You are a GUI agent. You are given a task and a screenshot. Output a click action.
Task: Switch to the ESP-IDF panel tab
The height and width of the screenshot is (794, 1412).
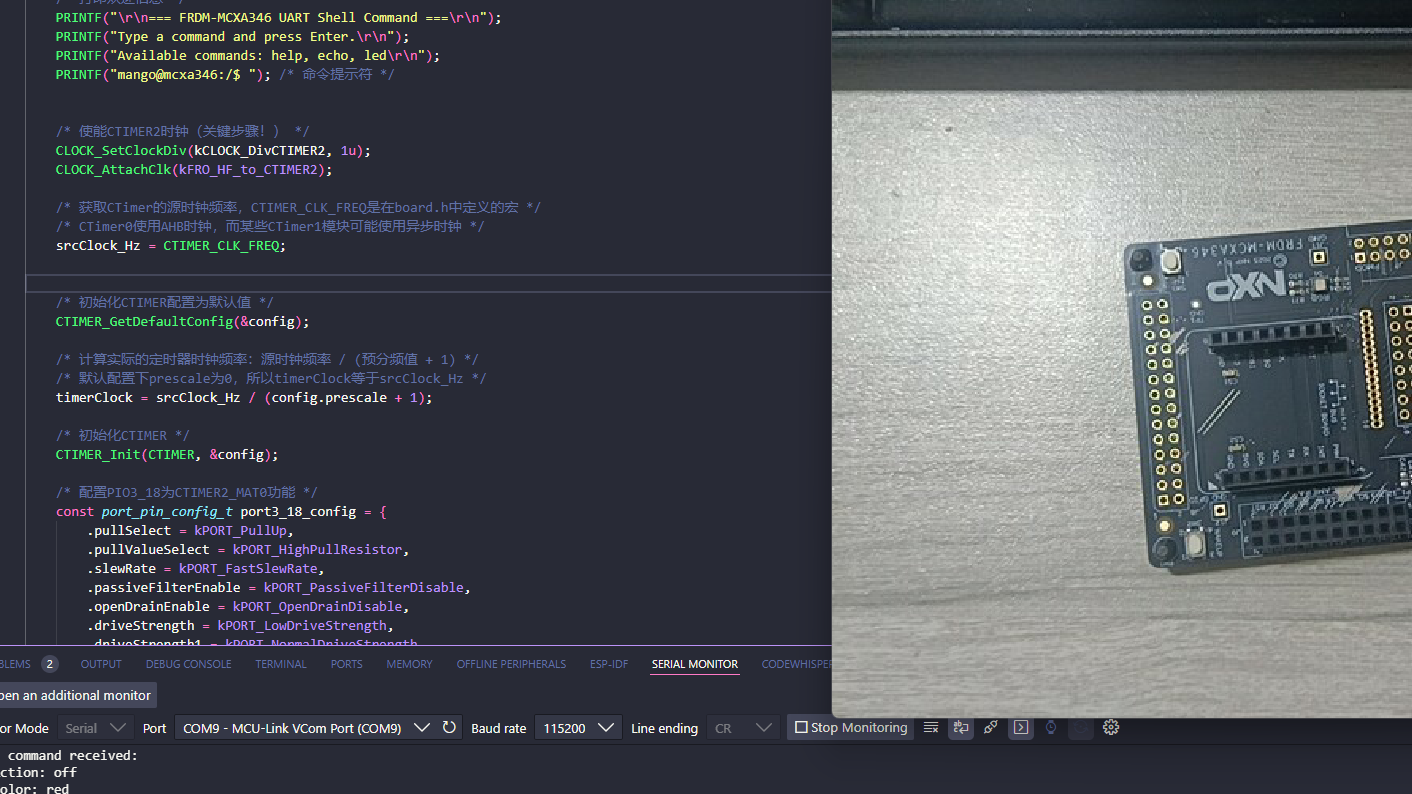pos(609,664)
